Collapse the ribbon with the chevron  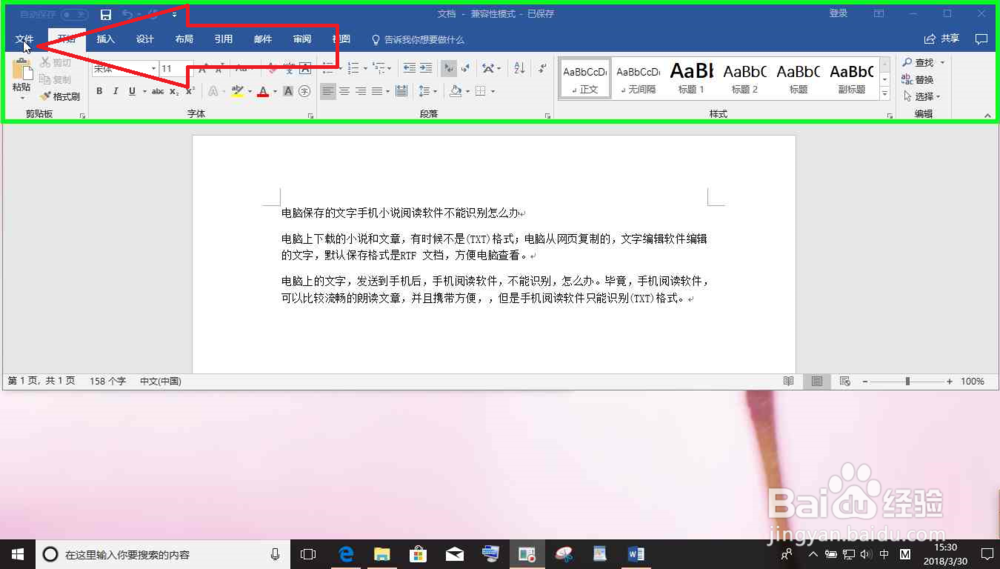click(987, 115)
